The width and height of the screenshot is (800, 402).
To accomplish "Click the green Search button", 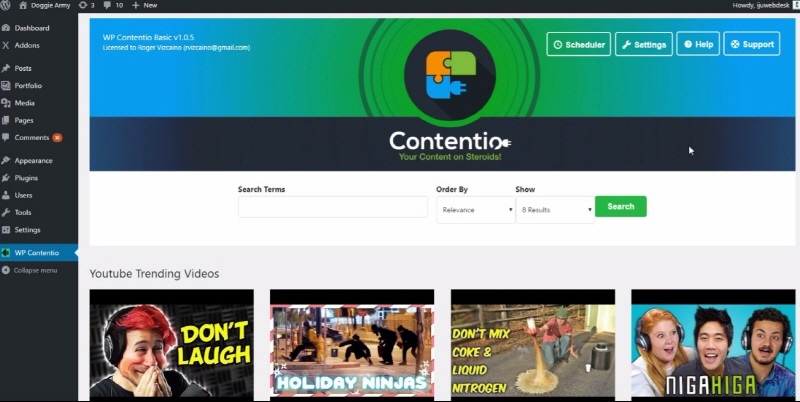I will point(620,207).
